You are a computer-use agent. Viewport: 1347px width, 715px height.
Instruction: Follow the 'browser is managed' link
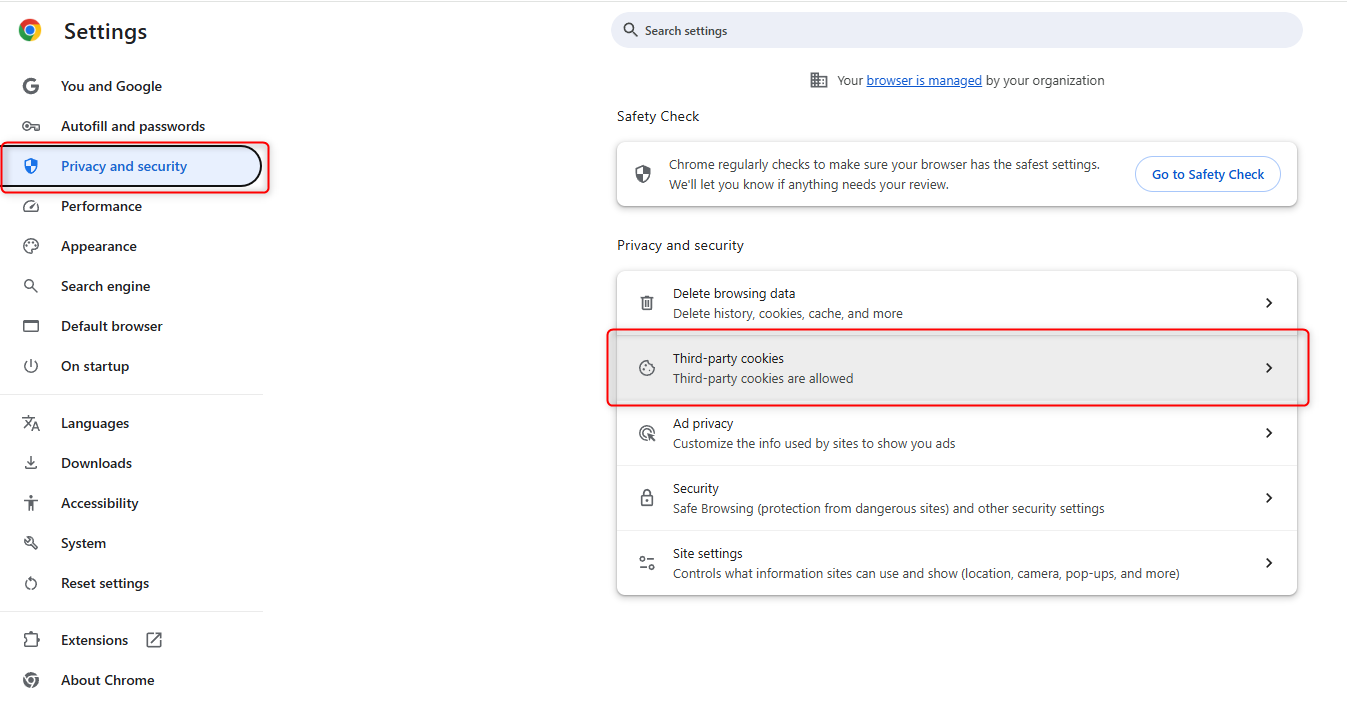point(924,80)
